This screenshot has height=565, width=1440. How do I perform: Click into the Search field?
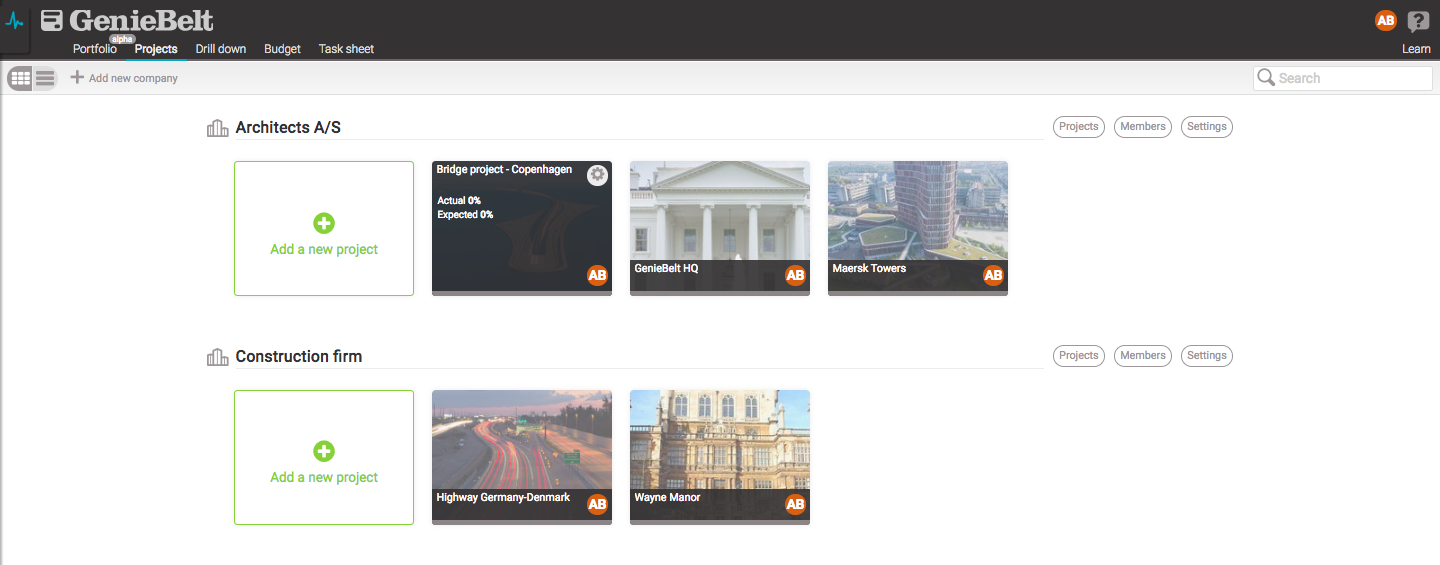pos(1343,78)
